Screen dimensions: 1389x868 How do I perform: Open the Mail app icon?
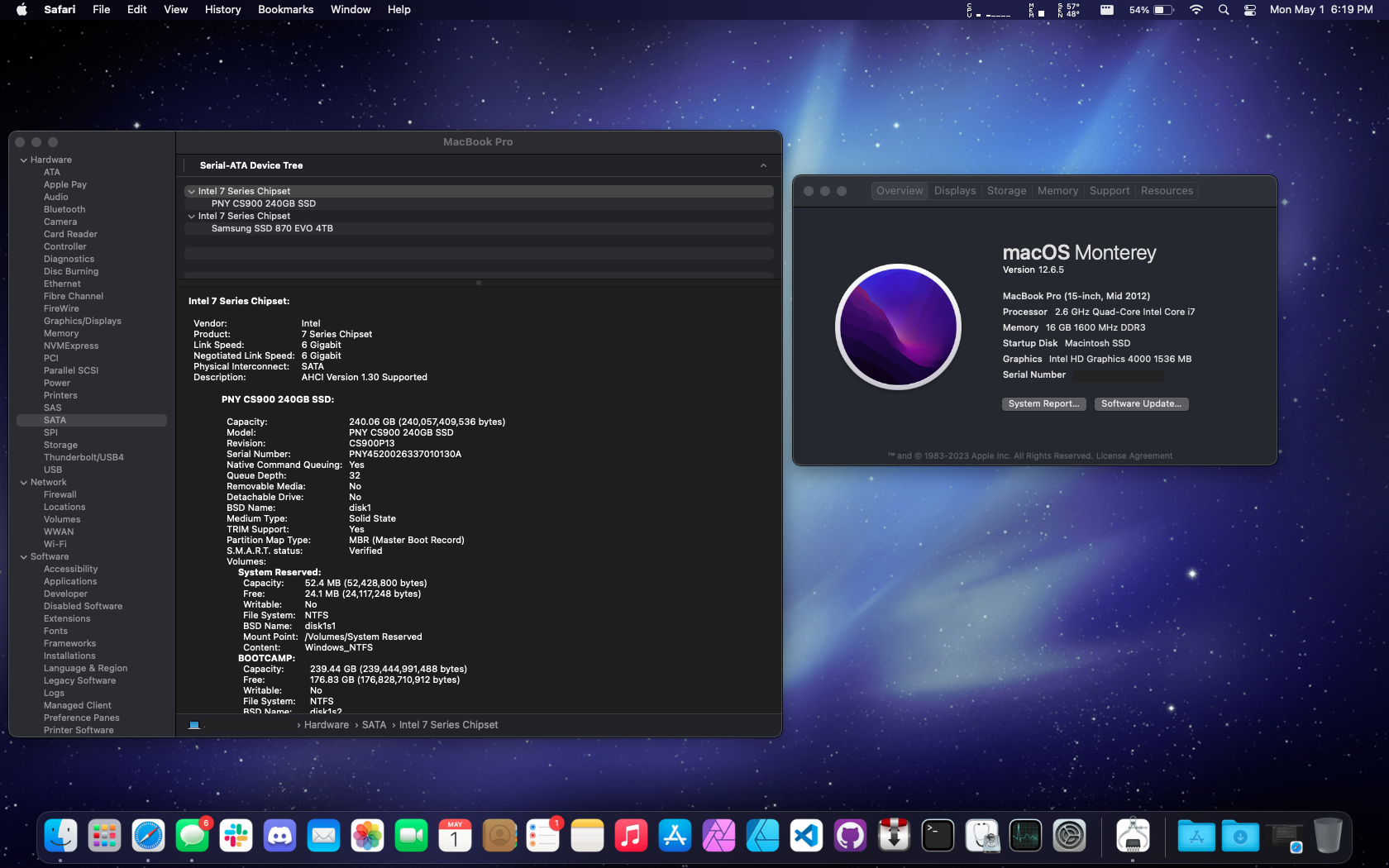click(324, 836)
